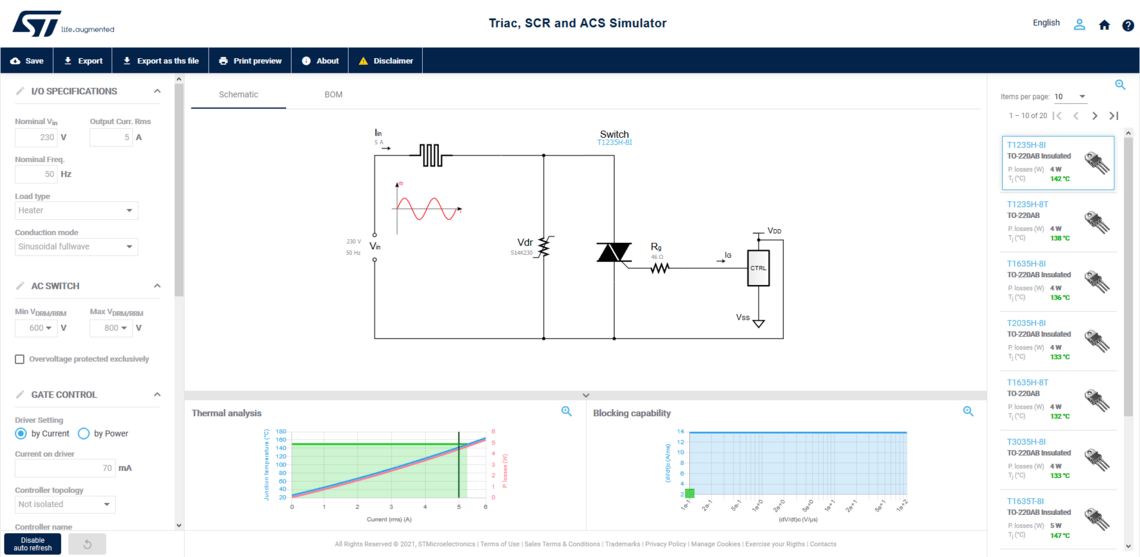Click magnifier icon above product list
Image resolution: width=1140 pixels, height=557 pixels.
(1120, 85)
